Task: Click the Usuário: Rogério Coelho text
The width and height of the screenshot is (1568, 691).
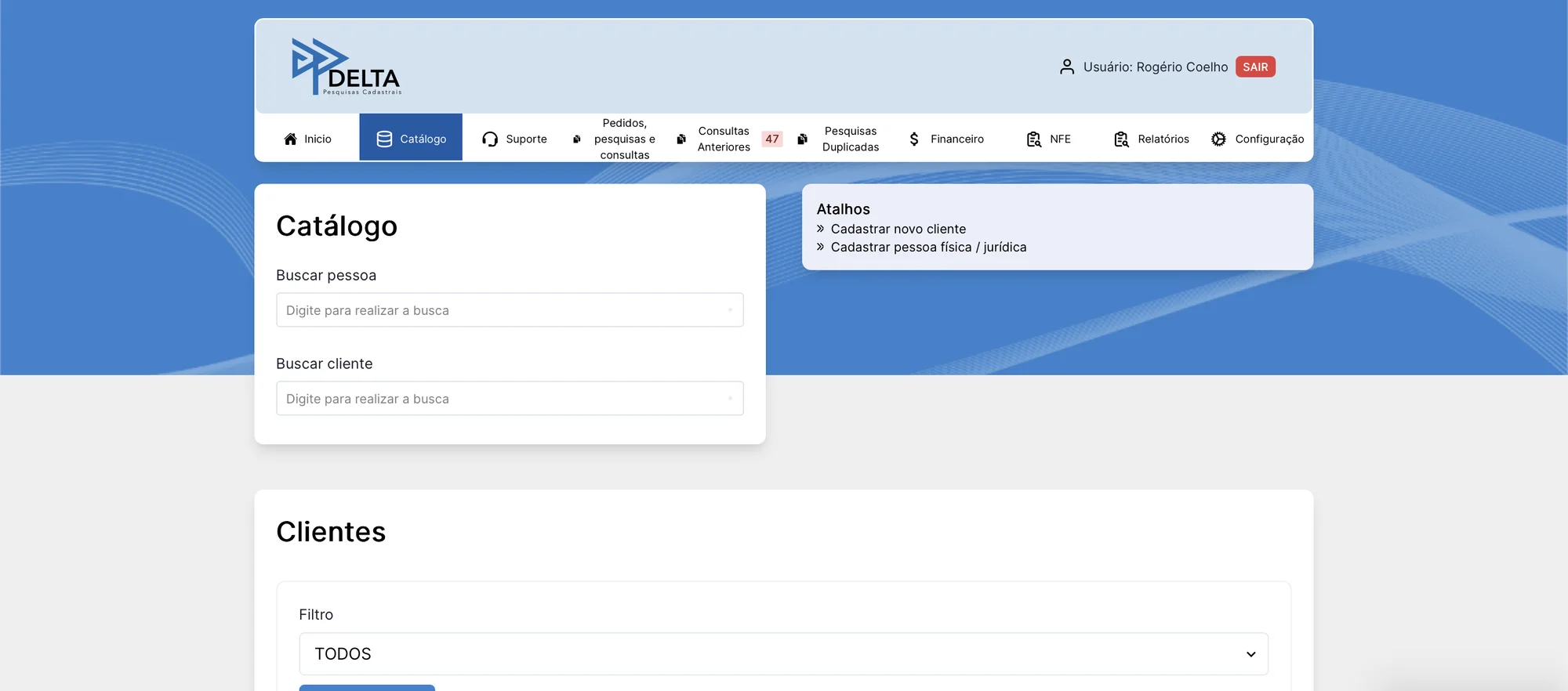Action: [x=1156, y=67]
